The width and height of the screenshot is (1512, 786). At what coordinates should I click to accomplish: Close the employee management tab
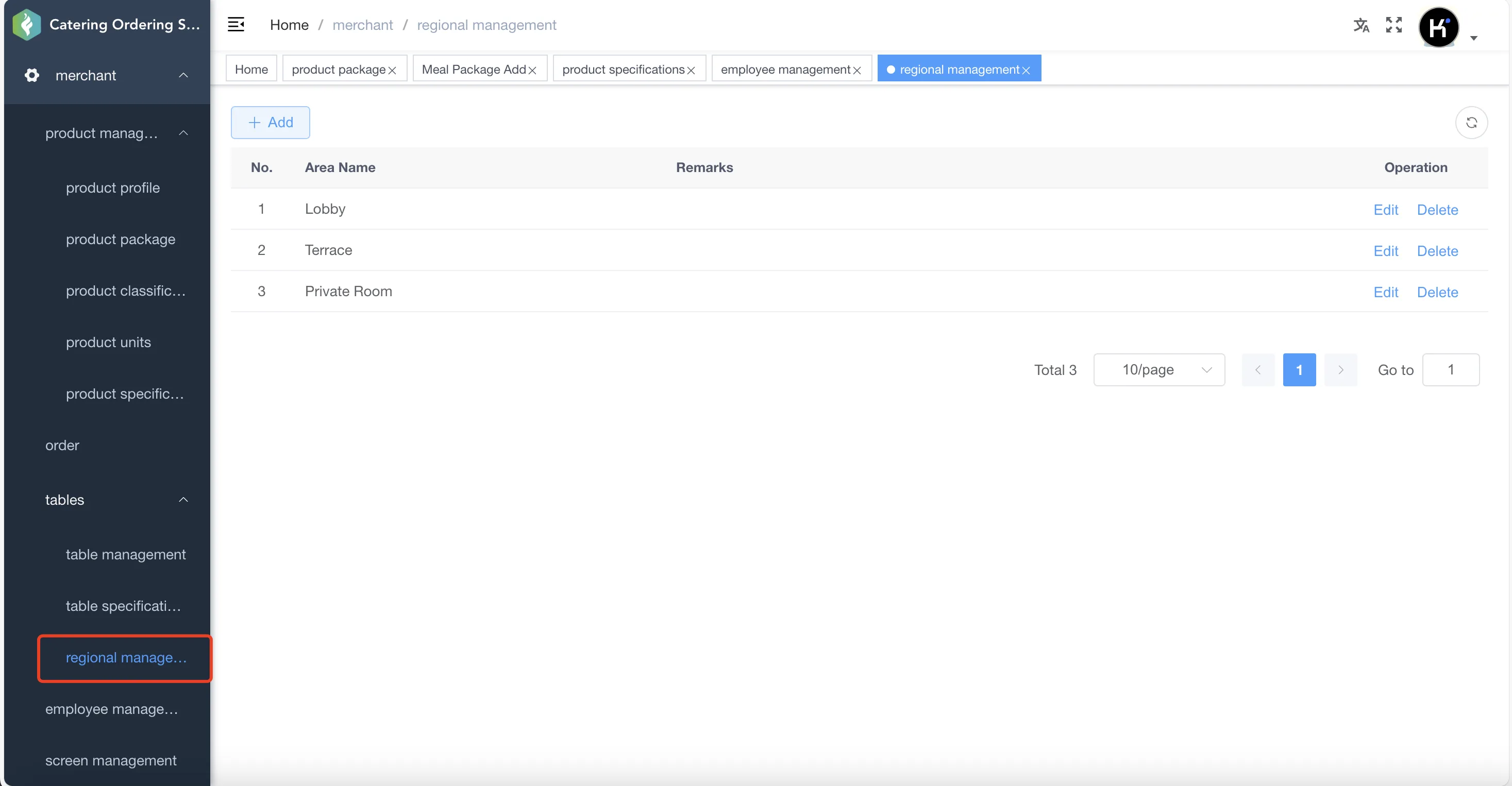pos(857,71)
